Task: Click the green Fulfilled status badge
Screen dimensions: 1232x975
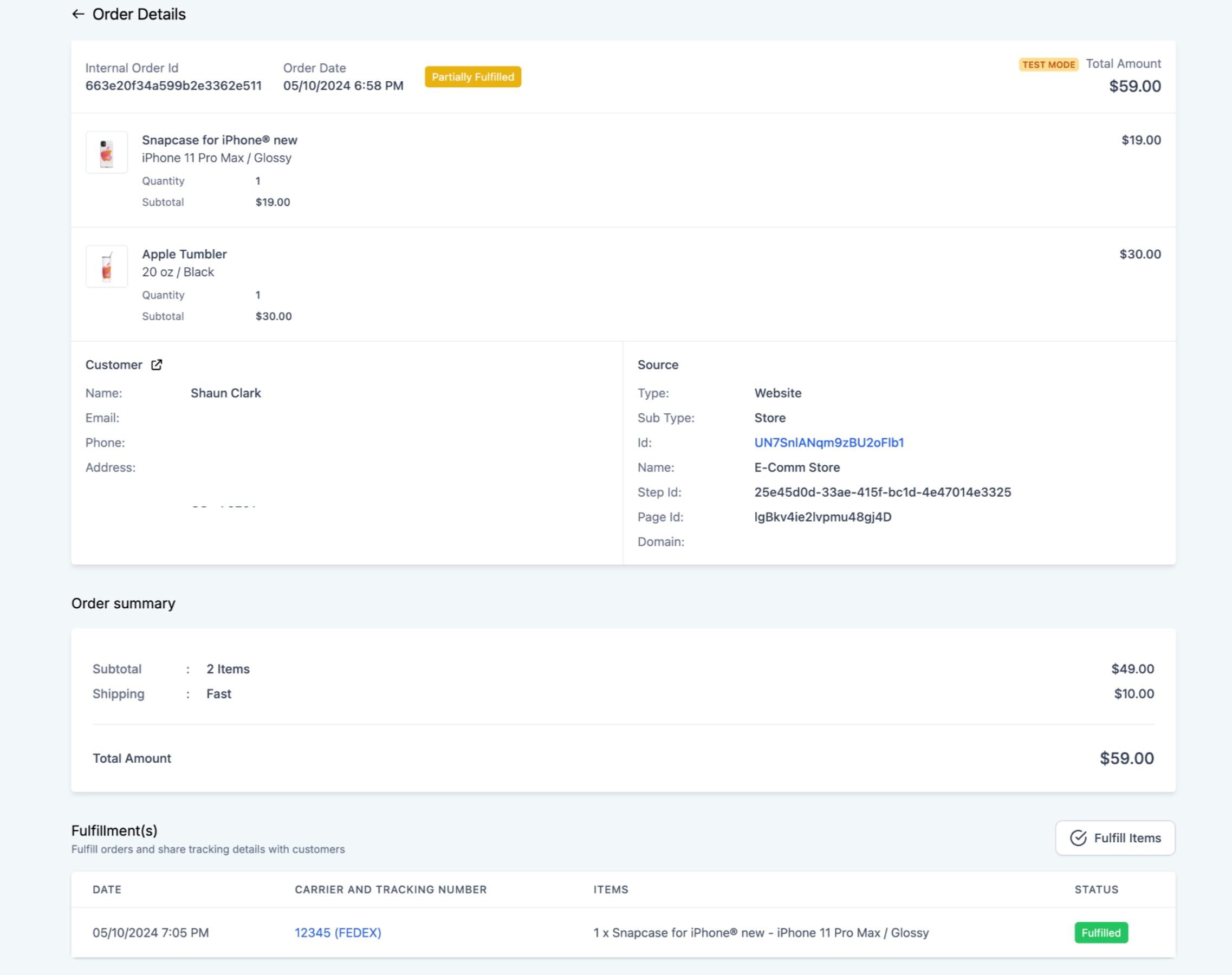Action: pyautogui.click(x=1100, y=932)
